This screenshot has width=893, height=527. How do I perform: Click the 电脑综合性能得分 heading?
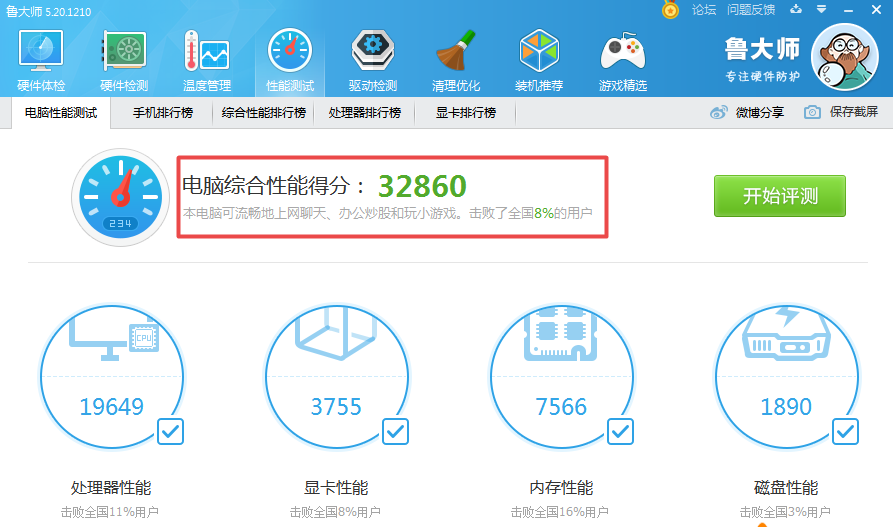tap(273, 186)
